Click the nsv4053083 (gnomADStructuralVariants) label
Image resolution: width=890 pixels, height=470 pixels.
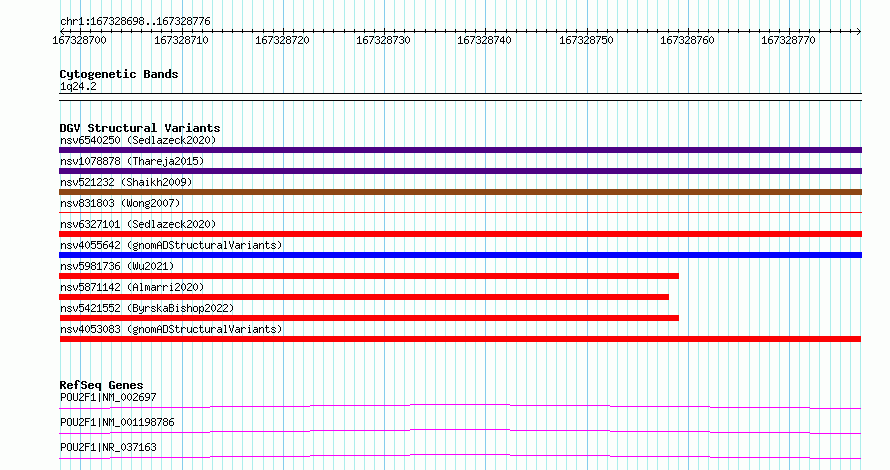(171, 329)
